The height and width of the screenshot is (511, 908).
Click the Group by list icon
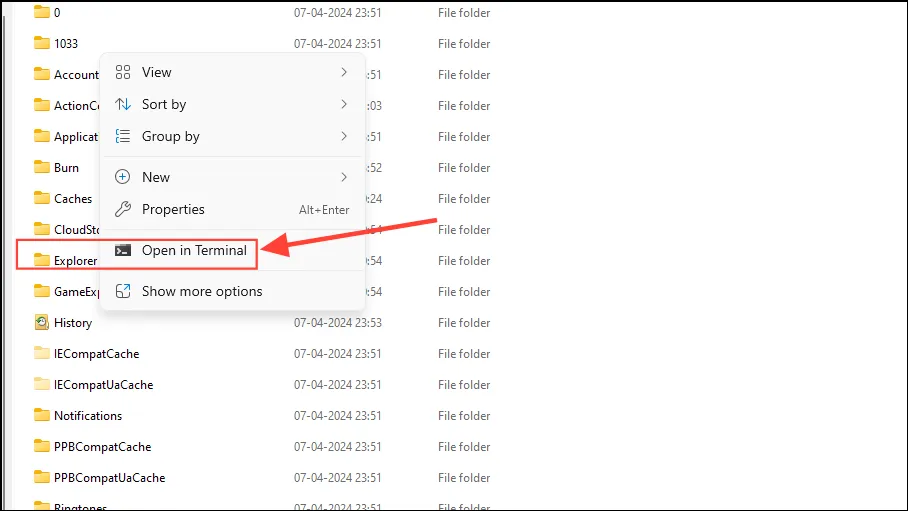pos(123,136)
